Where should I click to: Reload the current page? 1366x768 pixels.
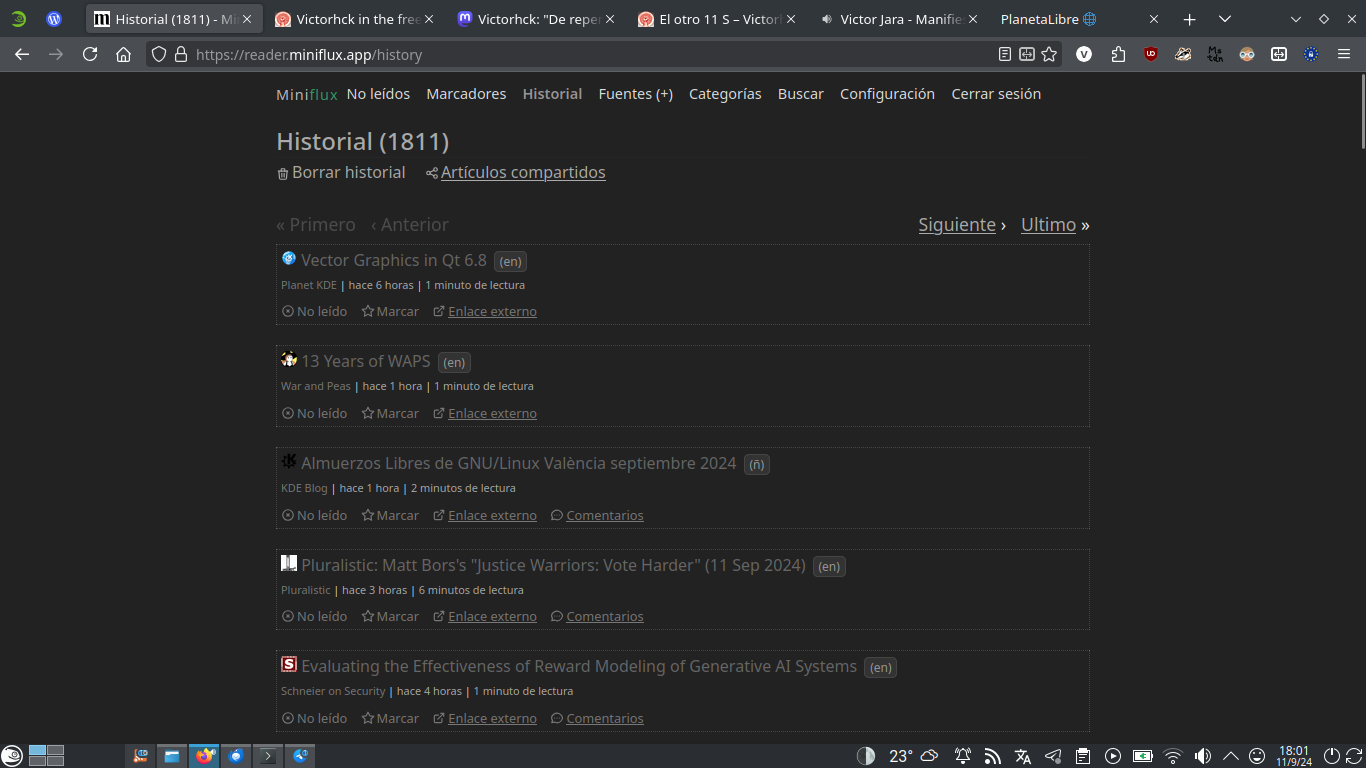[90, 55]
